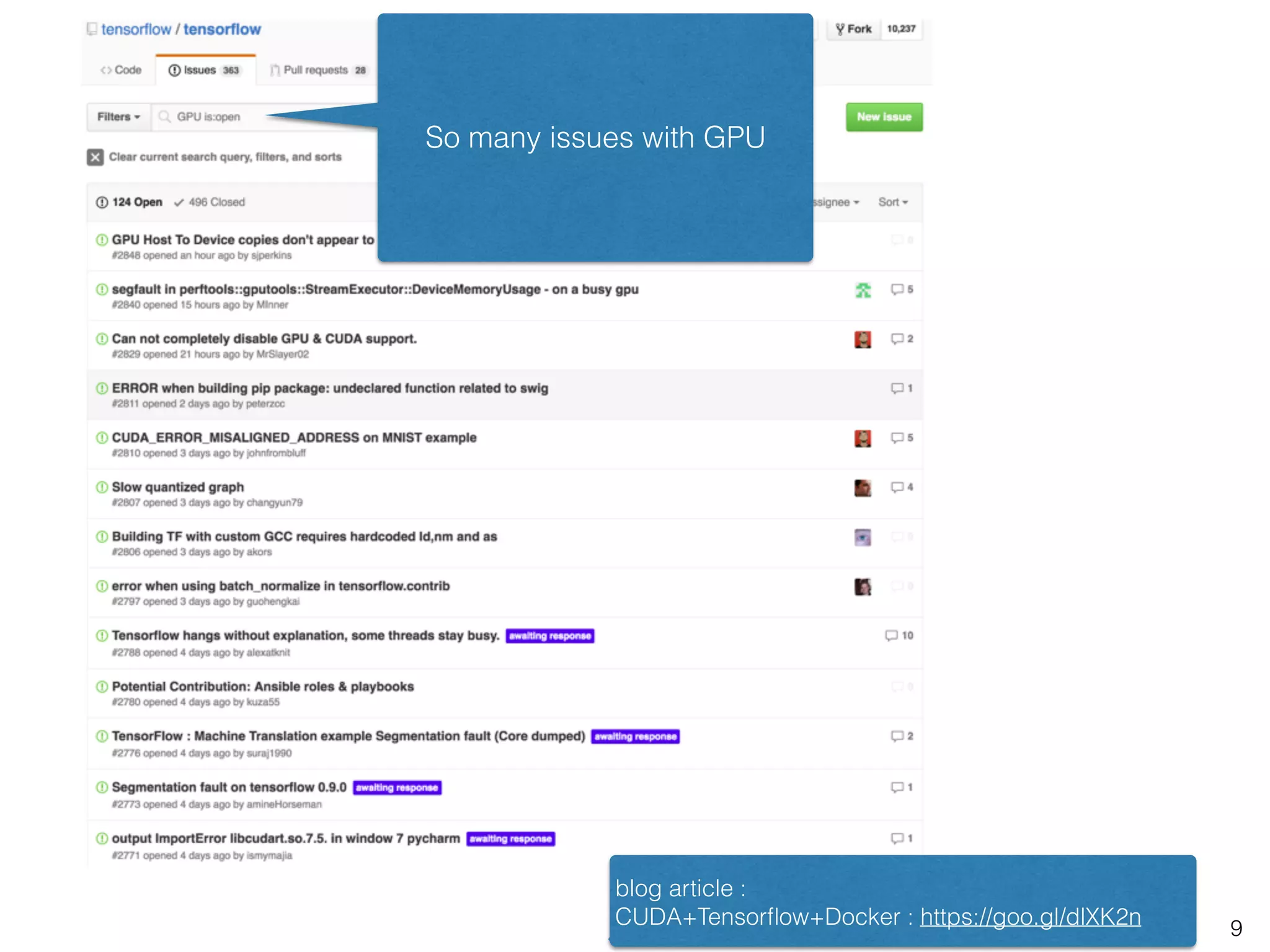Click author name amineHorseman
Viewport: 1270px width, 952px height.
[x=284, y=804]
